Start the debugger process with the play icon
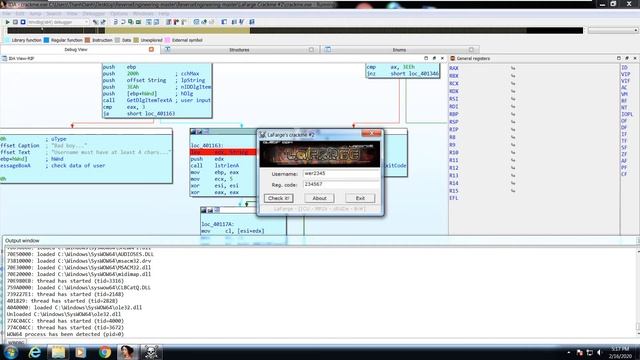Viewport: 640px width, 360px height. (x=7, y=22)
